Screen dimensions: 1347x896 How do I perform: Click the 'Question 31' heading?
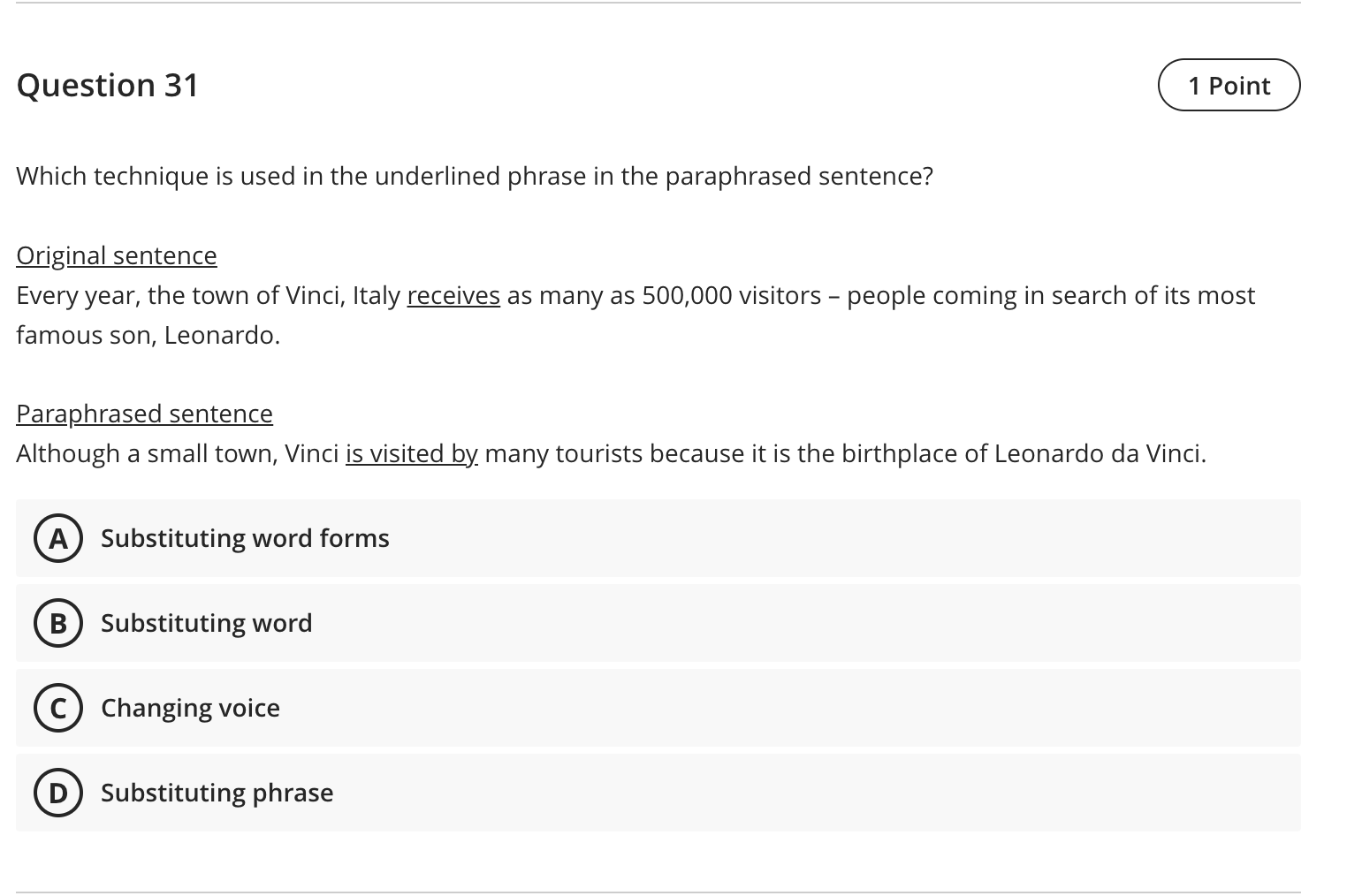pos(108,86)
